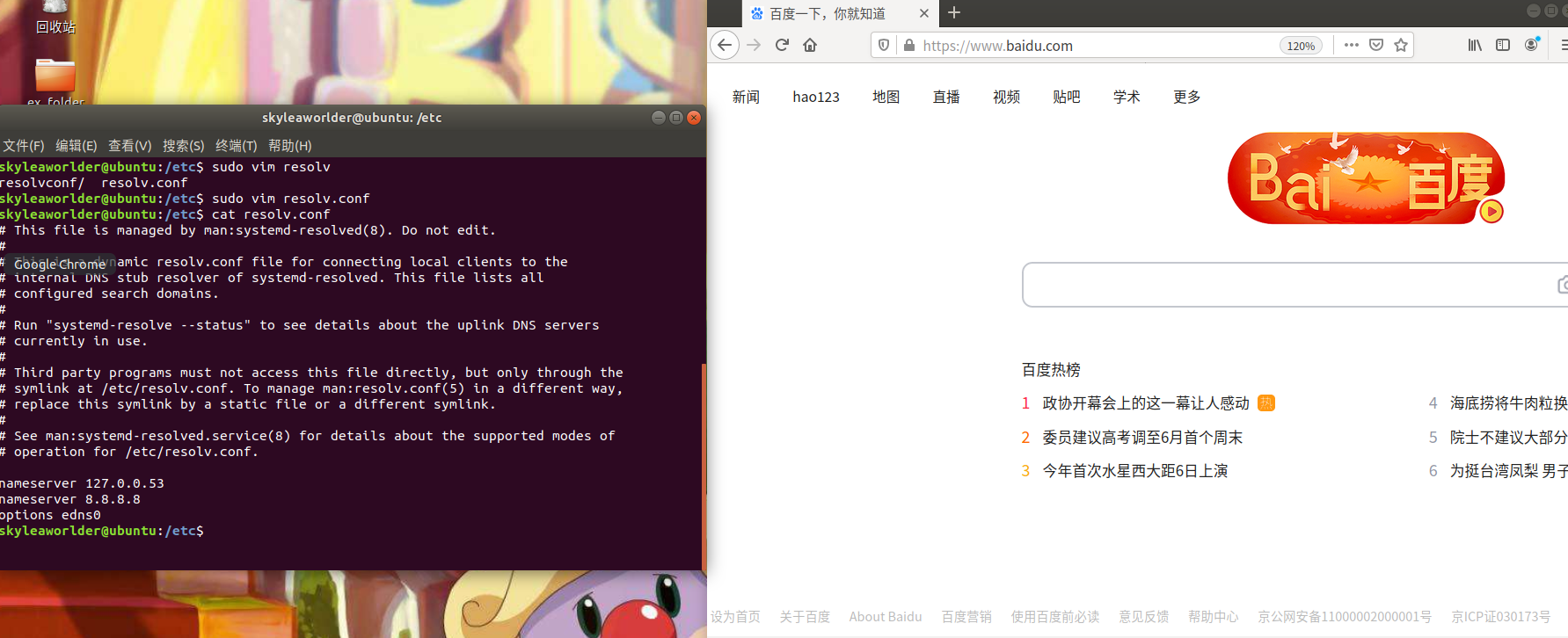The image size is (1568, 638).
Task: Open 地图 link on Baidu
Action: (886, 97)
